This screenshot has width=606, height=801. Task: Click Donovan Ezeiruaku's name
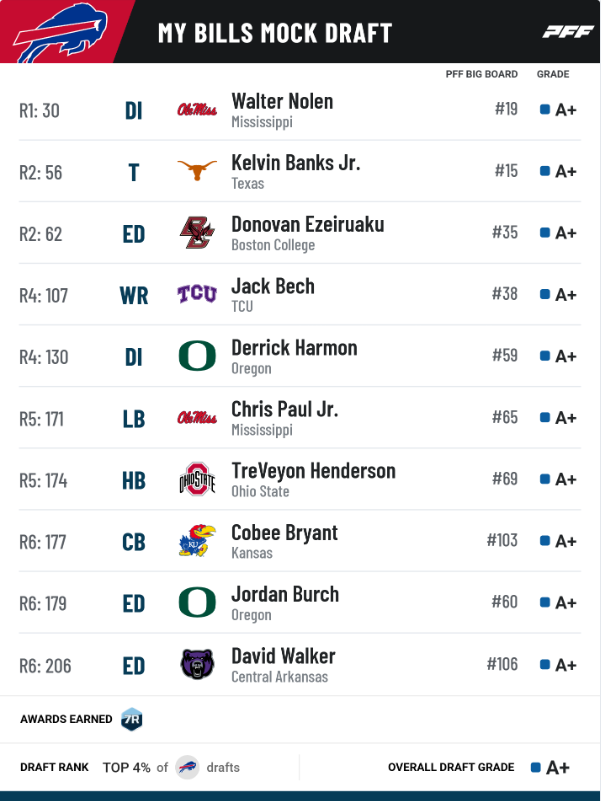click(x=308, y=224)
